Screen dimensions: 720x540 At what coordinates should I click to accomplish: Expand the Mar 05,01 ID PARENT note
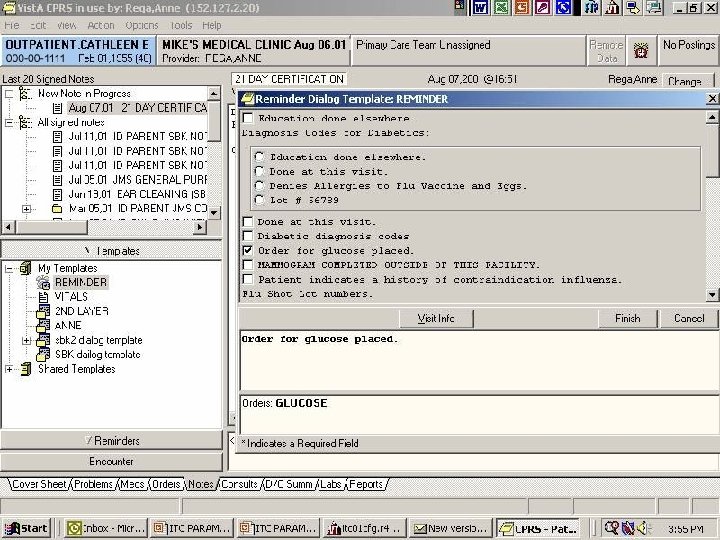[27, 209]
